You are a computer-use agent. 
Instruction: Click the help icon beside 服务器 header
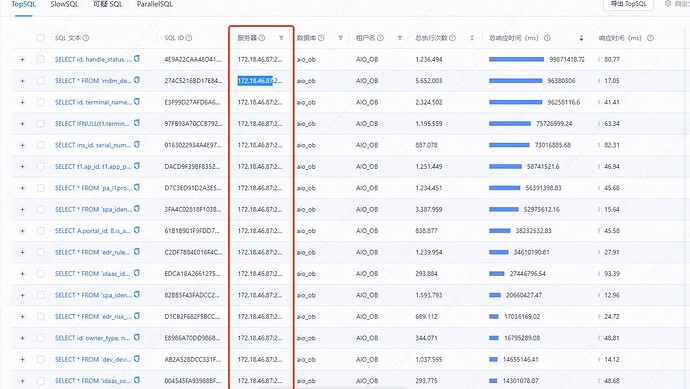tap(262, 38)
